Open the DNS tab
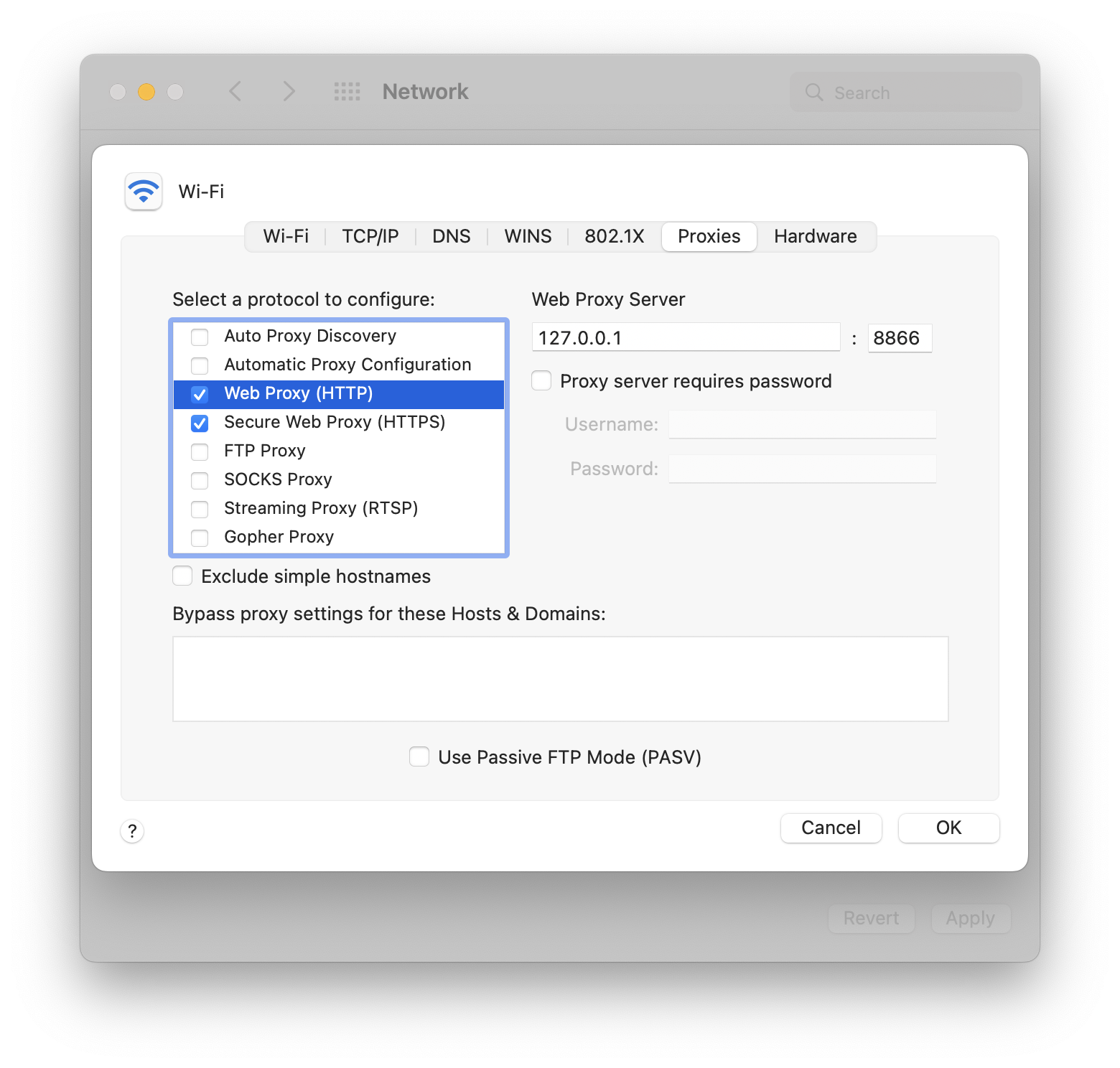 click(452, 236)
